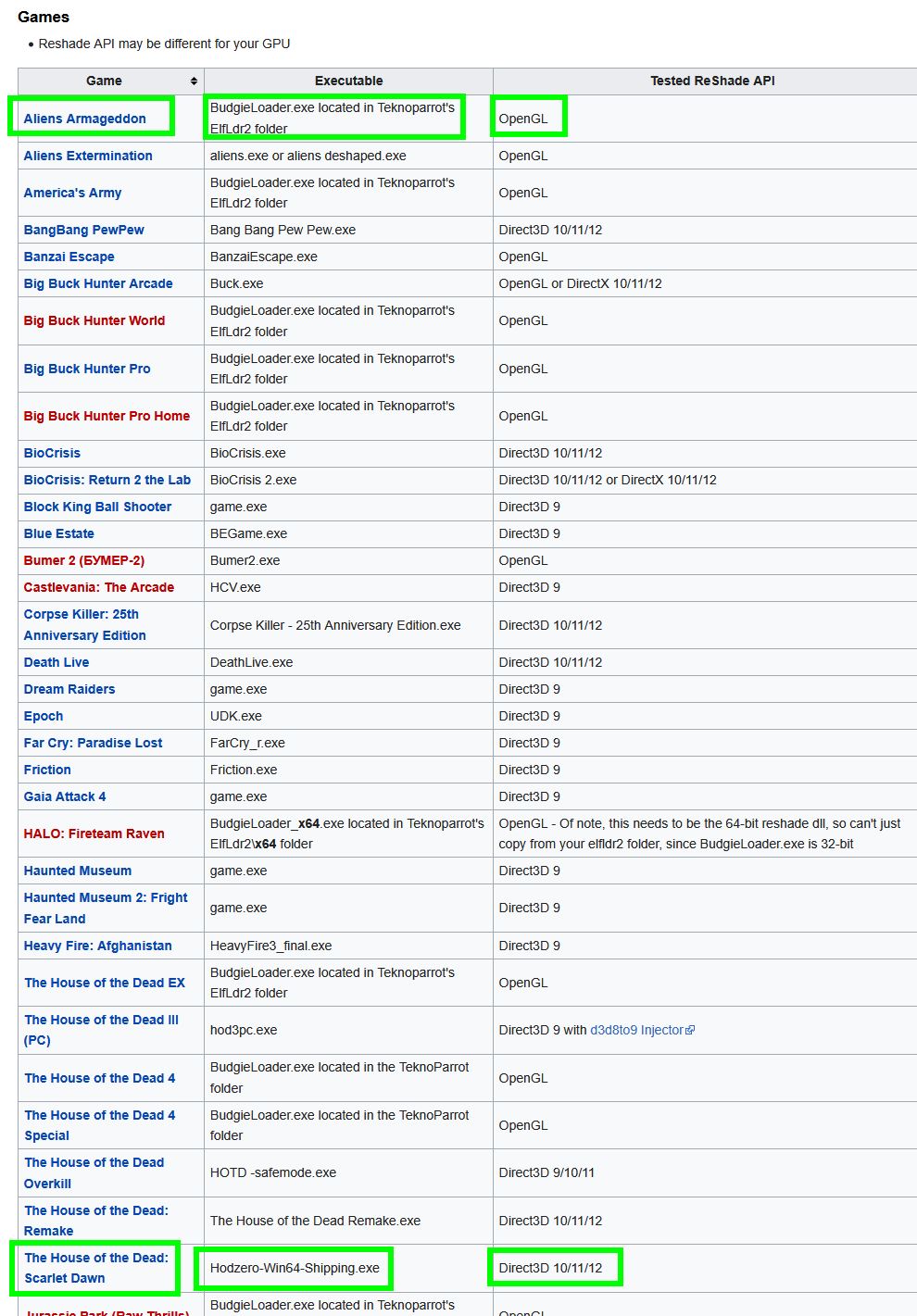The image size is (917, 1316).
Task: Open the Bumer 2 red link
Action: pos(83,560)
